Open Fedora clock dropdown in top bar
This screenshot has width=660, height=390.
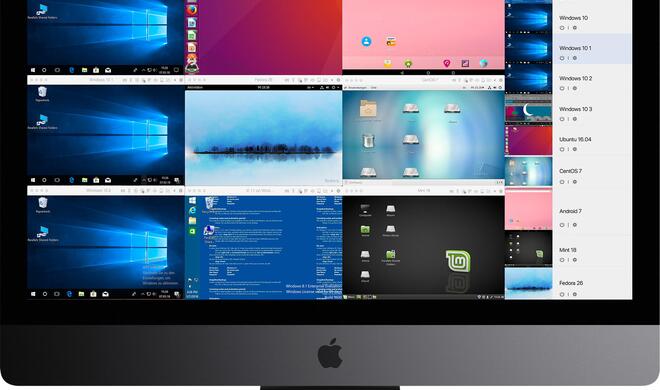263,88
